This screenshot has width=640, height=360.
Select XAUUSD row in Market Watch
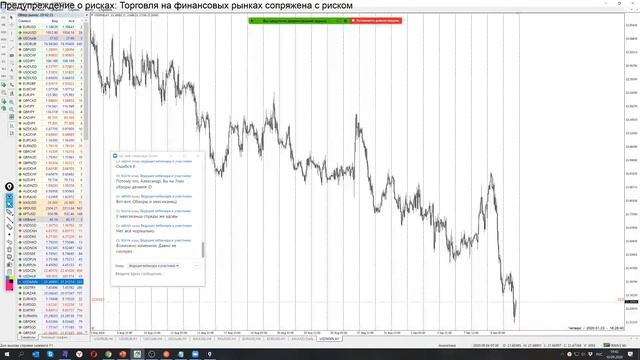pos(51,32)
